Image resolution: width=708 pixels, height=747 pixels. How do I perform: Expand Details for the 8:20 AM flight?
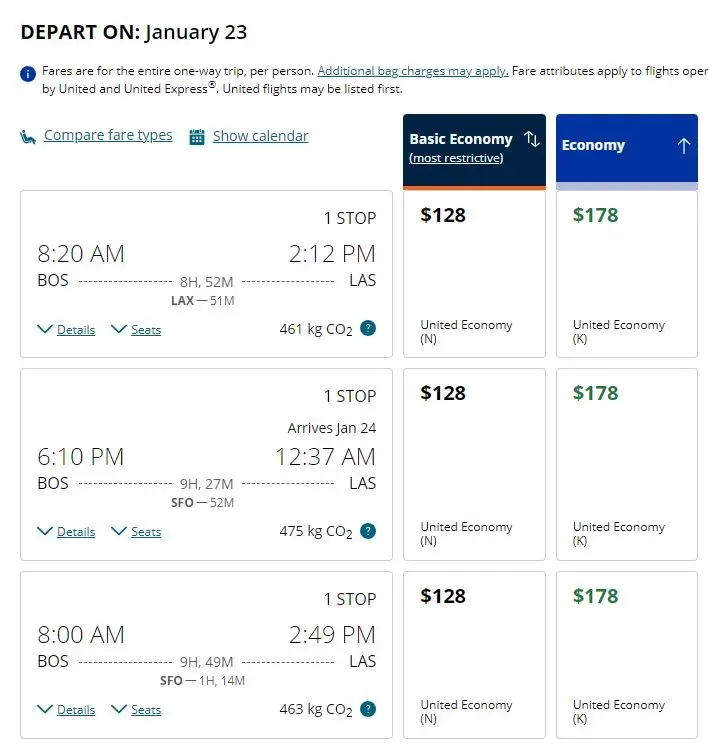click(x=66, y=329)
